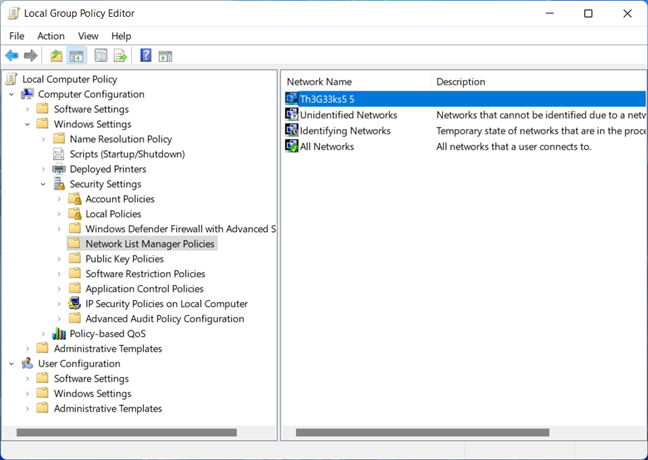Click the Name Resolution Policy folder icon
This screenshot has height=460, width=648.
(x=59, y=138)
